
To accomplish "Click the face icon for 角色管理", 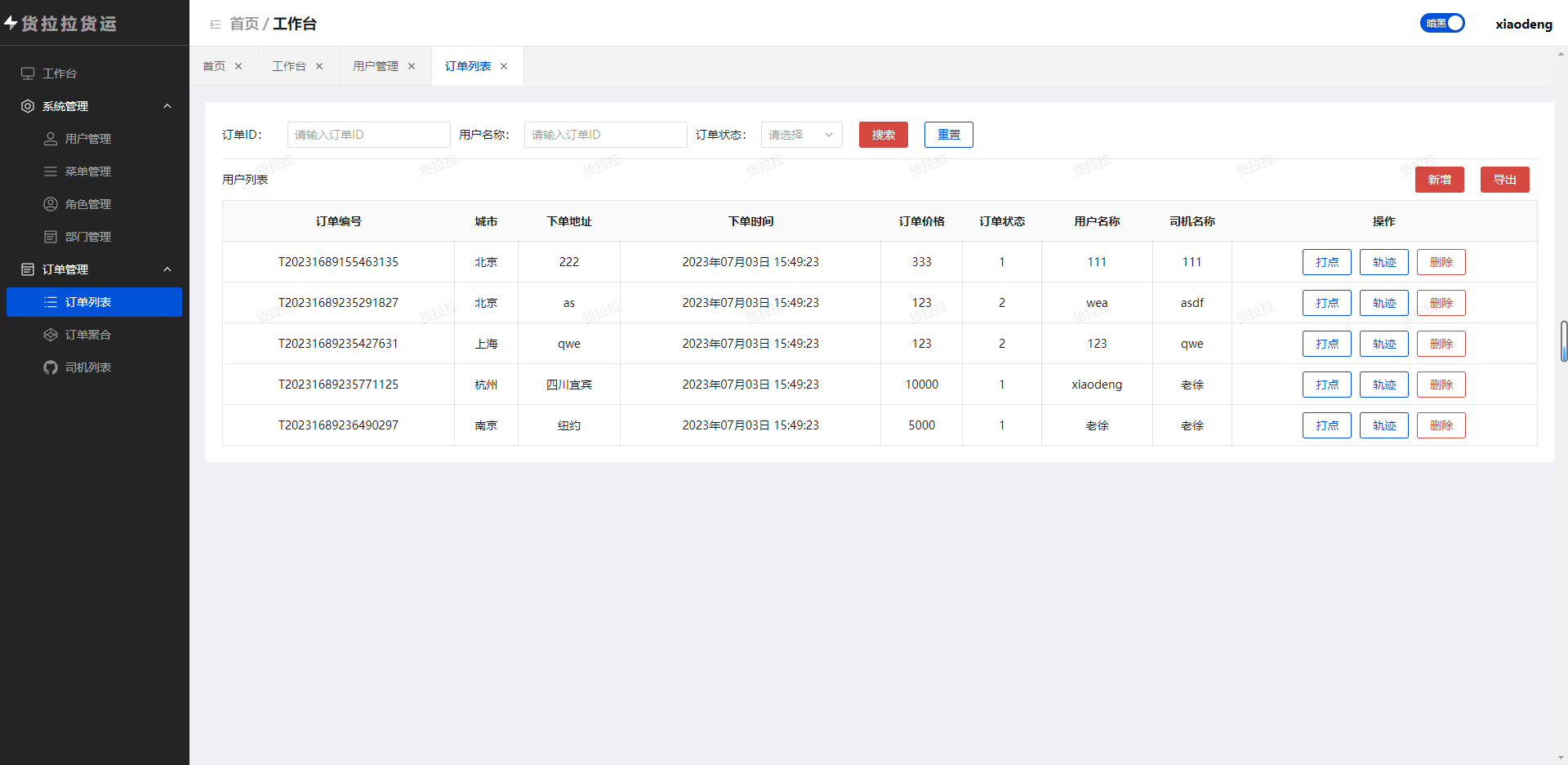I will click(51, 204).
